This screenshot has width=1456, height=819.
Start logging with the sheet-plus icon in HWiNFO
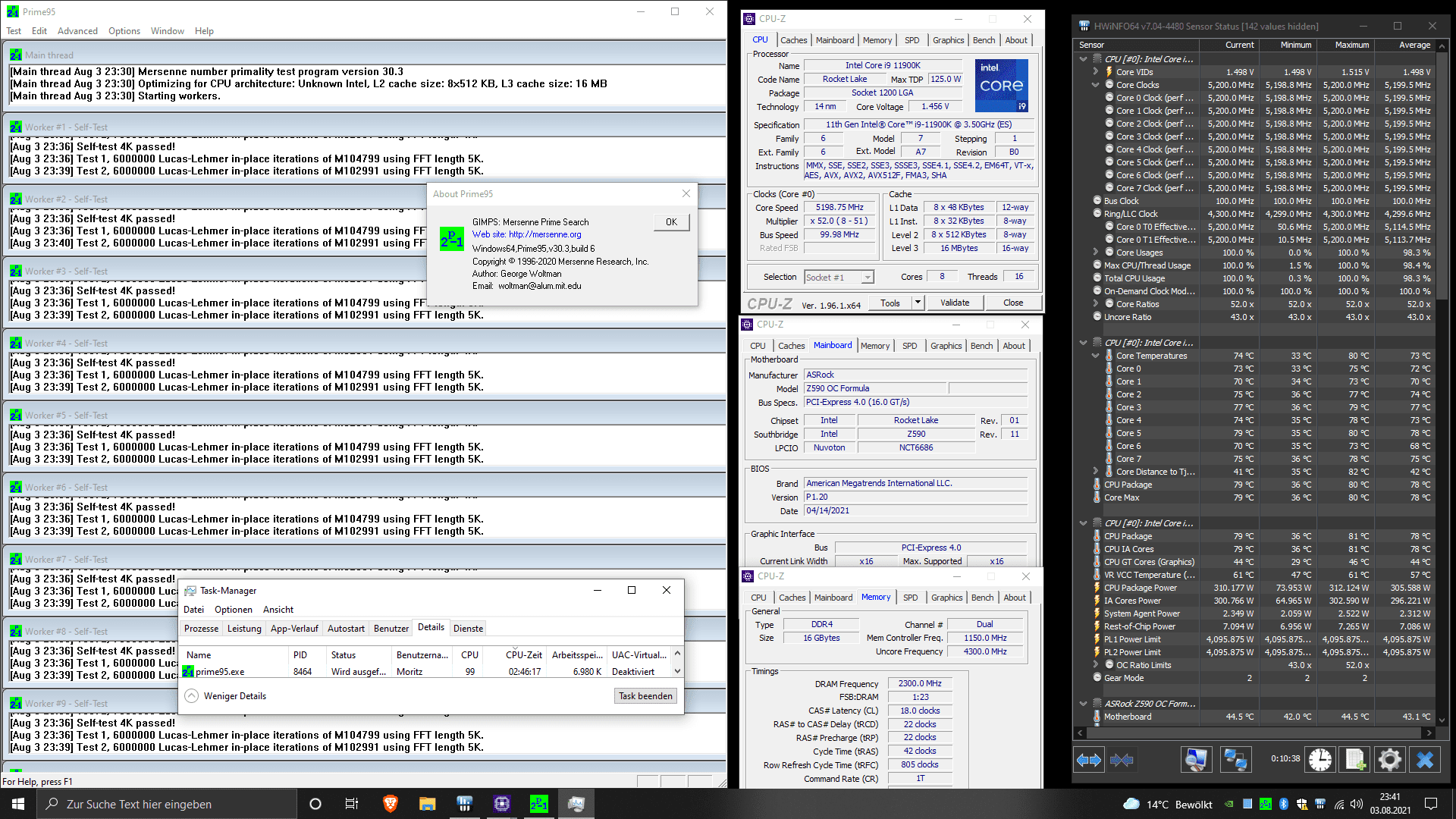coord(1355,759)
